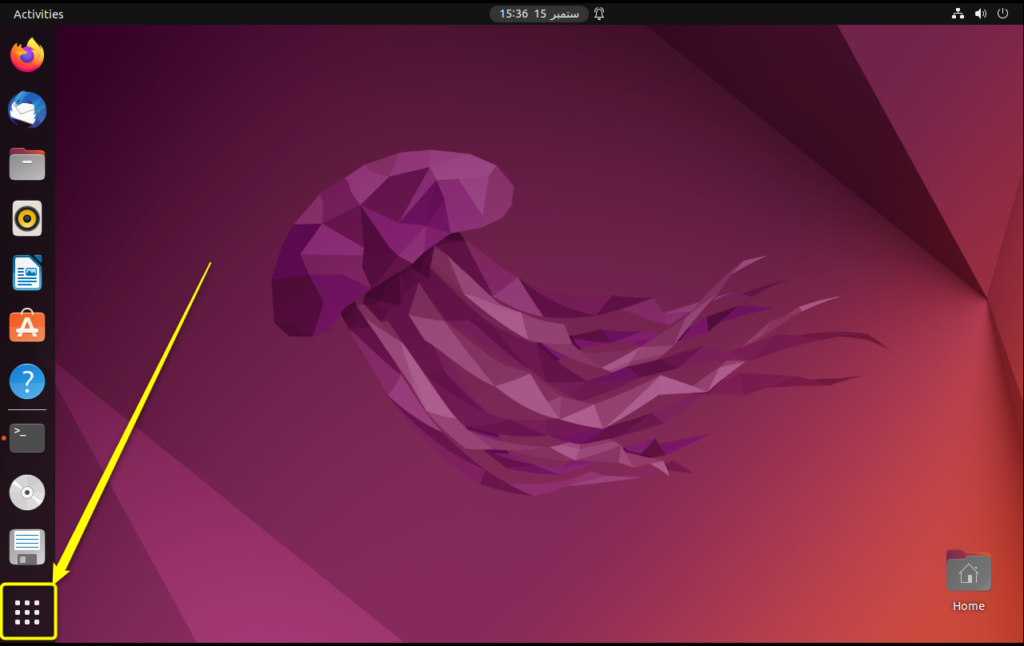Click the Home label under the desktop icon
The image size is (1024, 646).
(968, 605)
